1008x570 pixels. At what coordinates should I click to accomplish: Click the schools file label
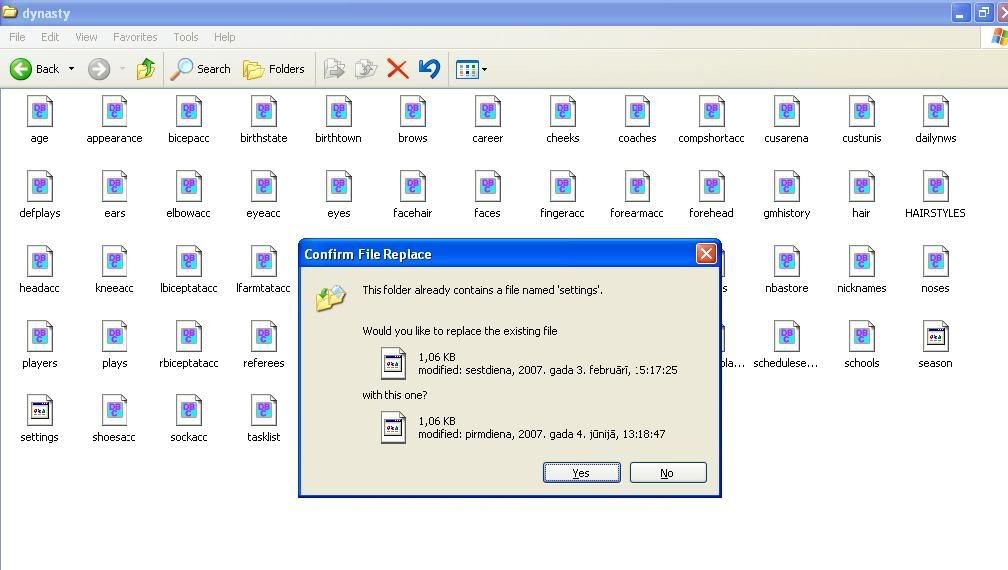click(861, 363)
